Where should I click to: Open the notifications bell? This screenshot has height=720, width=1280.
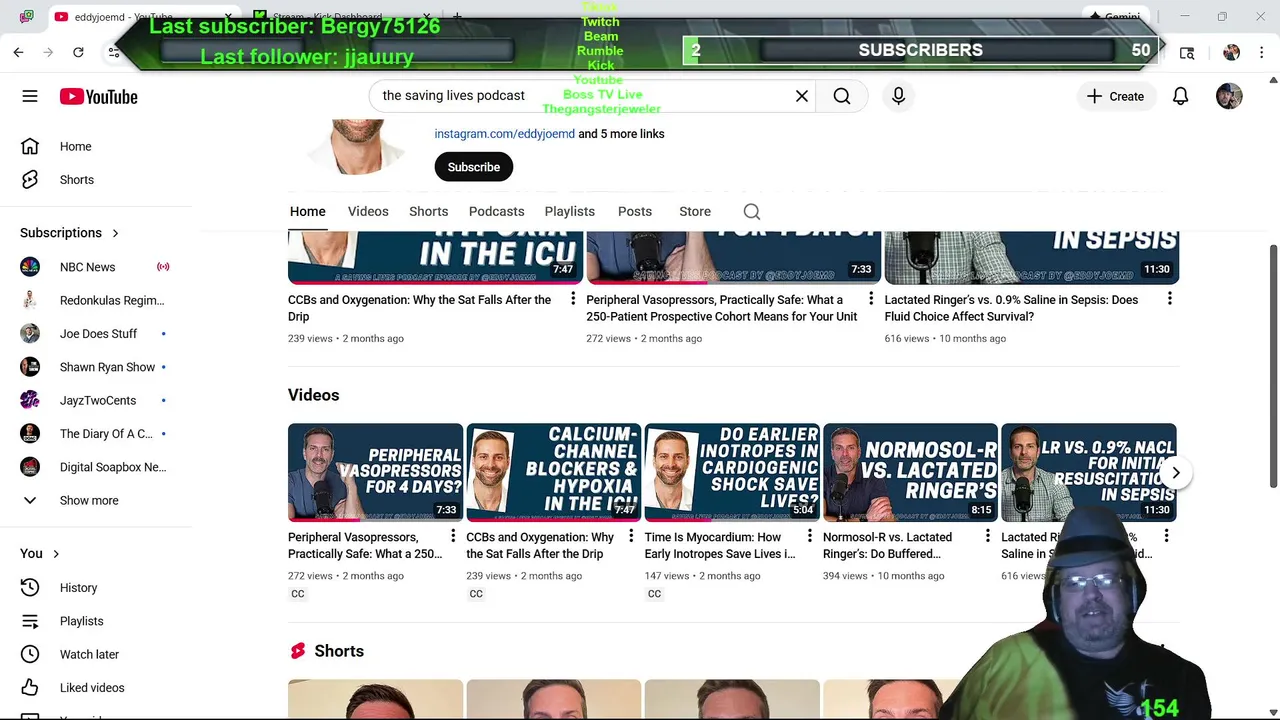click(x=1180, y=96)
